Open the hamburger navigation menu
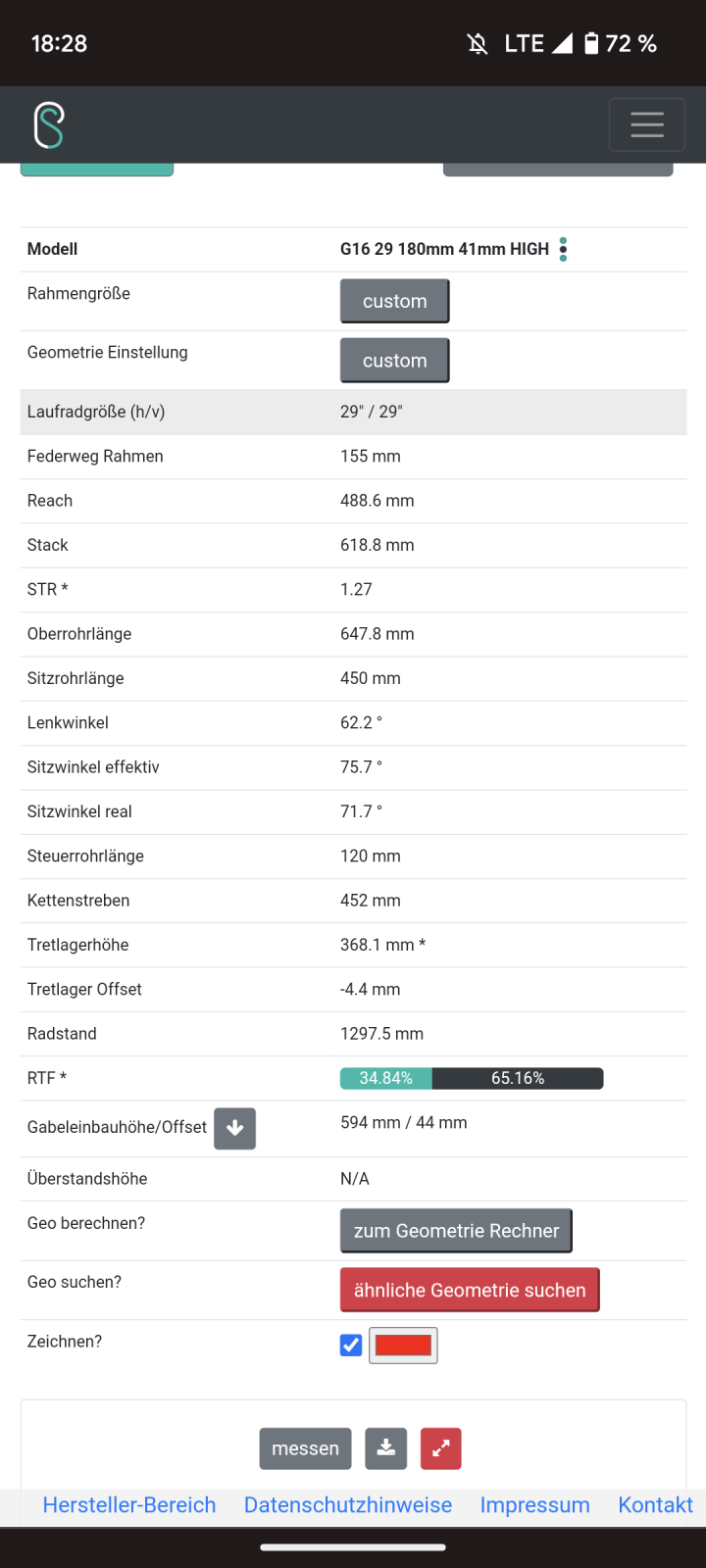 click(646, 124)
